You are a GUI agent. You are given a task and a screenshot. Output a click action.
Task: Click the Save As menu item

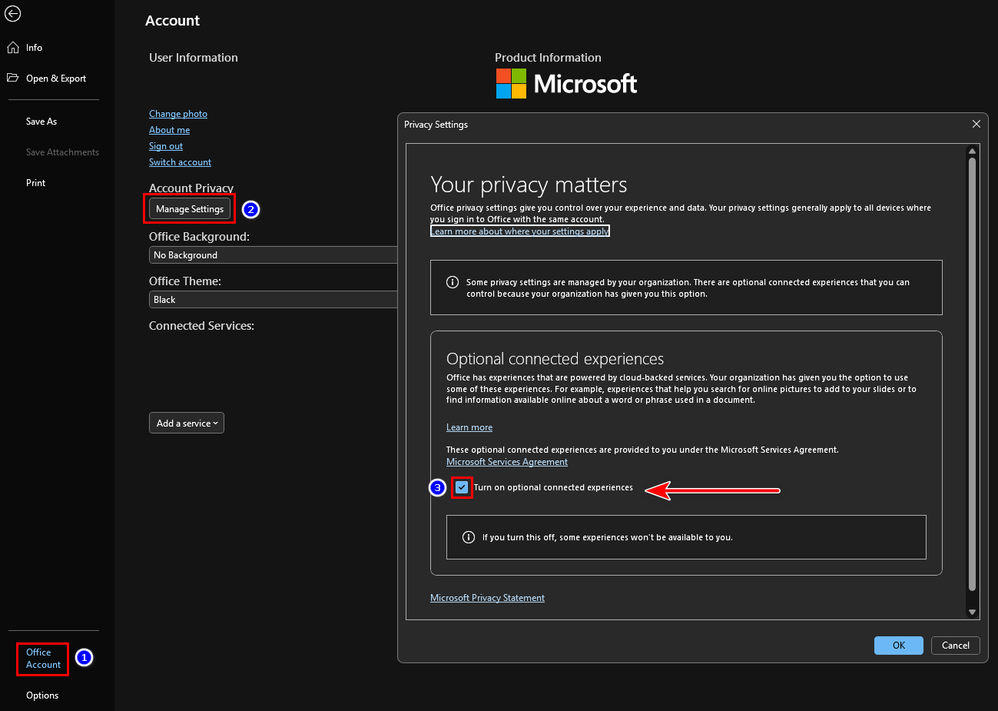click(41, 121)
